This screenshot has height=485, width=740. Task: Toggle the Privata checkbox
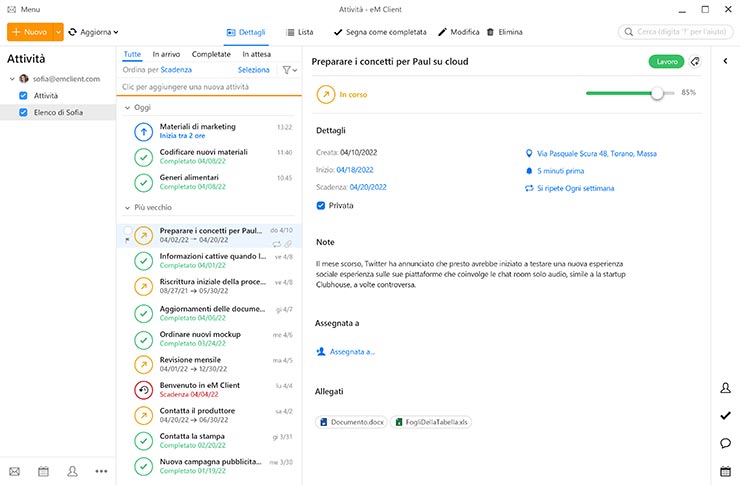tap(321, 205)
